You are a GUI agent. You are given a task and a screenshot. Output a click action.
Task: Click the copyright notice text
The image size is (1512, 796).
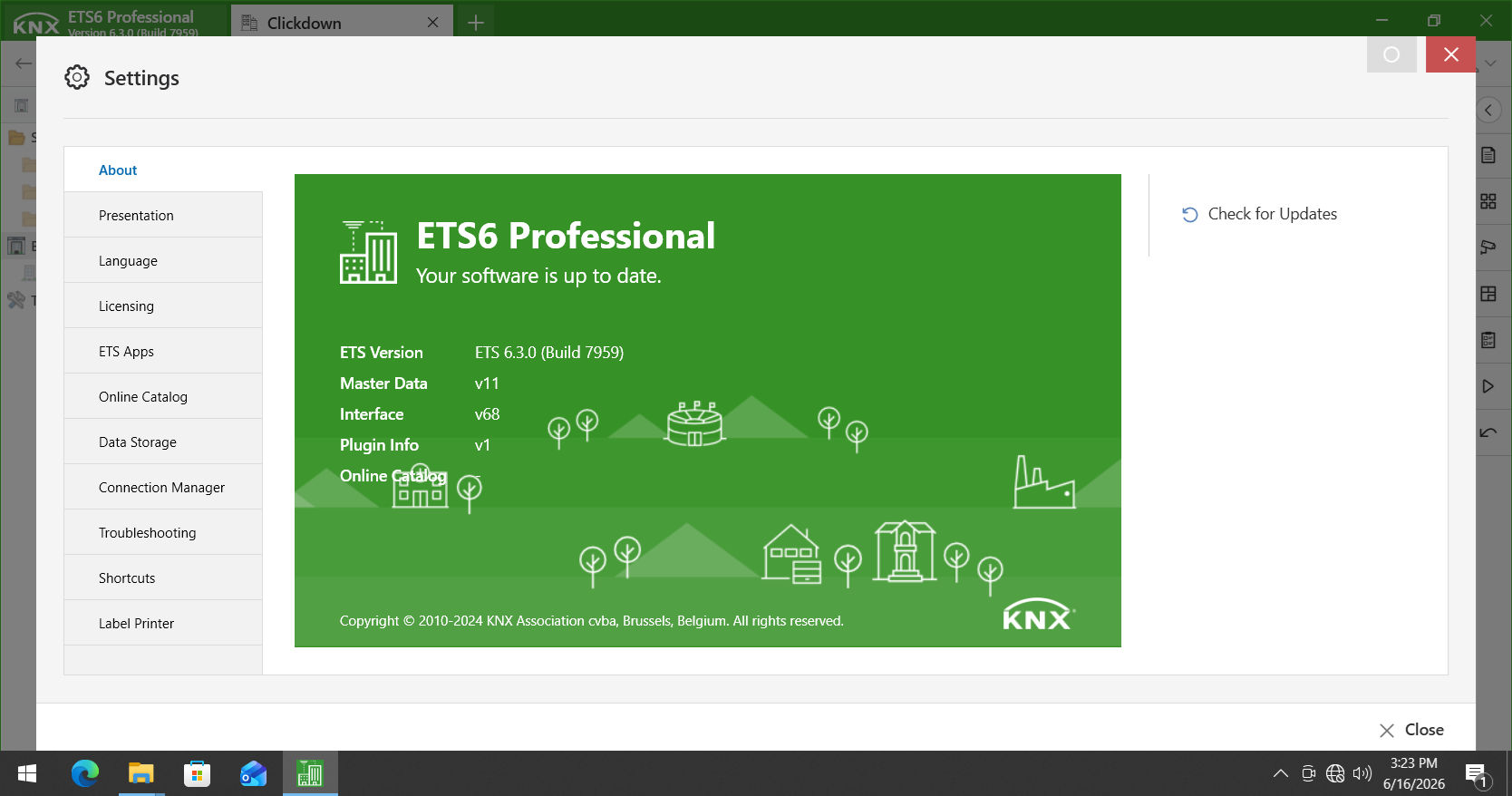(591, 621)
